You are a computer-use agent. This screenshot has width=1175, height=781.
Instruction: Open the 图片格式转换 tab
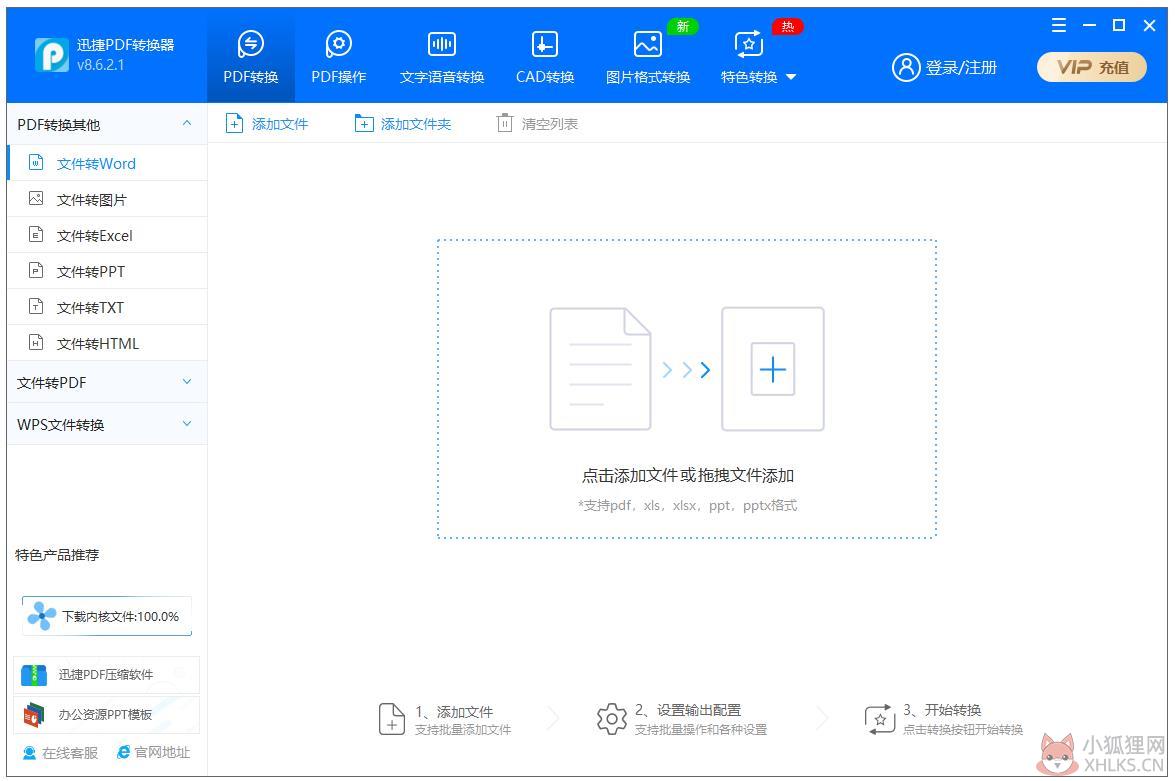(647, 57)
